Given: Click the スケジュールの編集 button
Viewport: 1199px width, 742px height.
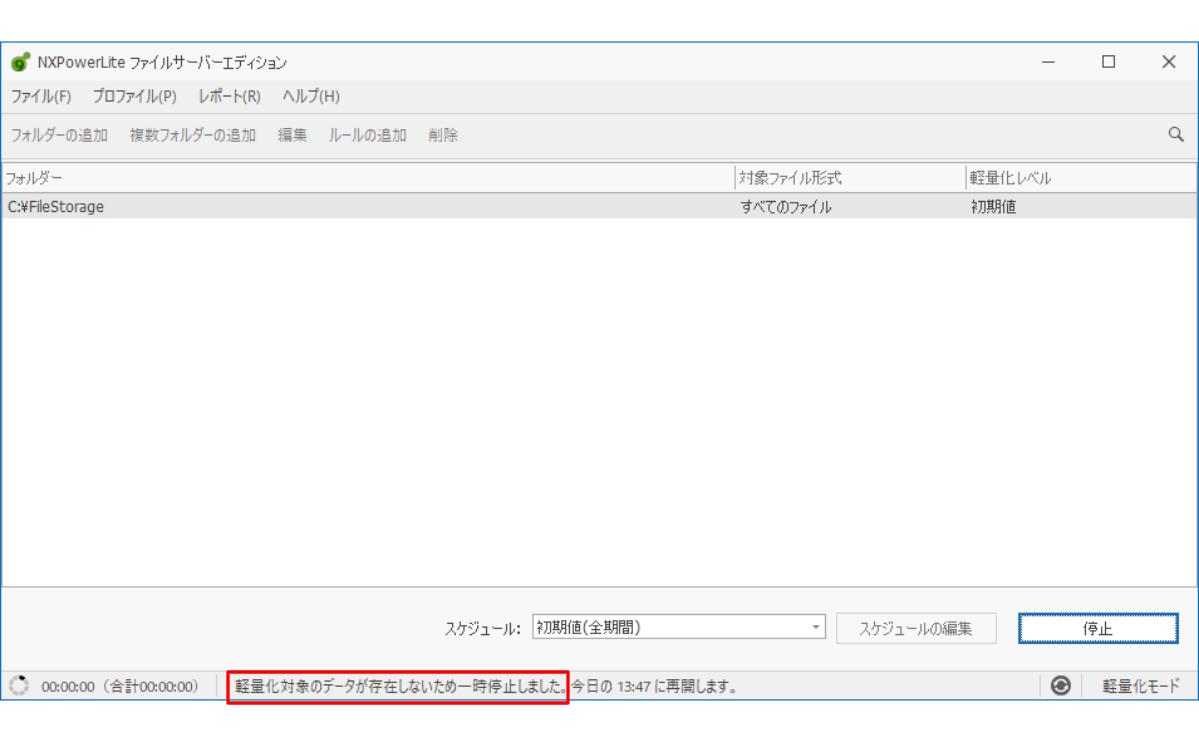Looking at the screenshot, I should click(915, 628).
